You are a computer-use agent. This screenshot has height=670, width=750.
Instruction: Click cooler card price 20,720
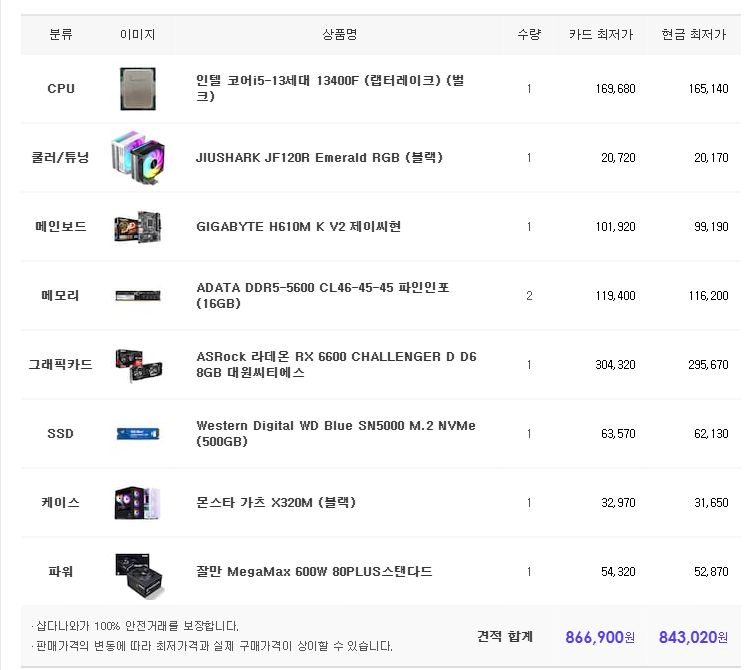click(x=618, y=157)
